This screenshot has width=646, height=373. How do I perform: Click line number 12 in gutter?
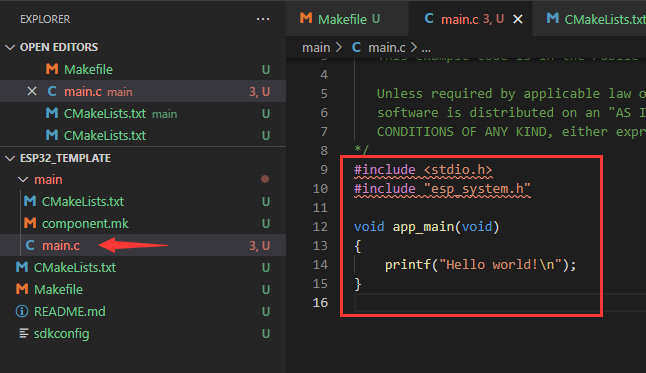pos(320,227)
